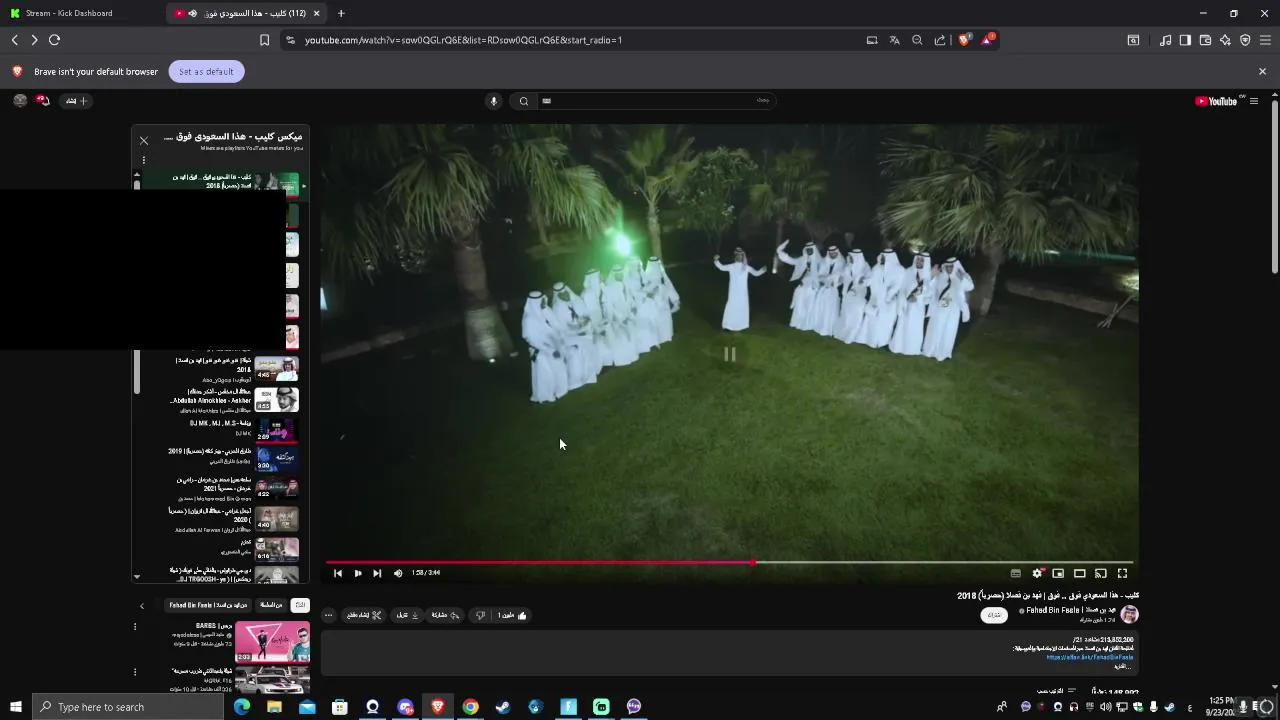Mute the YouTube tab audio icon
Screen dimensions: 1280x720
click(x=193, y=13)
